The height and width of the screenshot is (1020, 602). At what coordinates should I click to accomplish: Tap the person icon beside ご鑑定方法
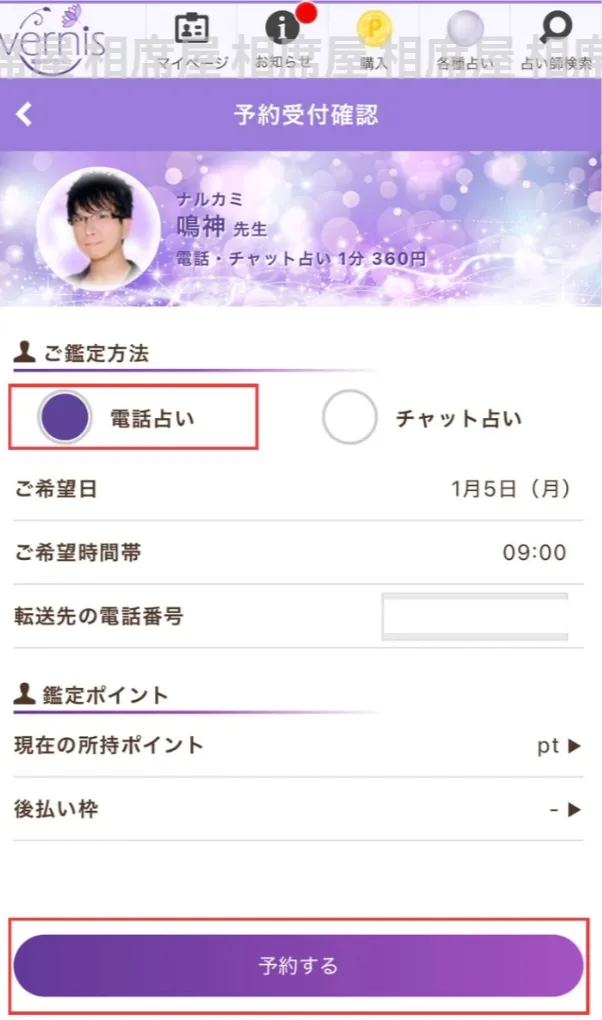(x=22, y=349)
